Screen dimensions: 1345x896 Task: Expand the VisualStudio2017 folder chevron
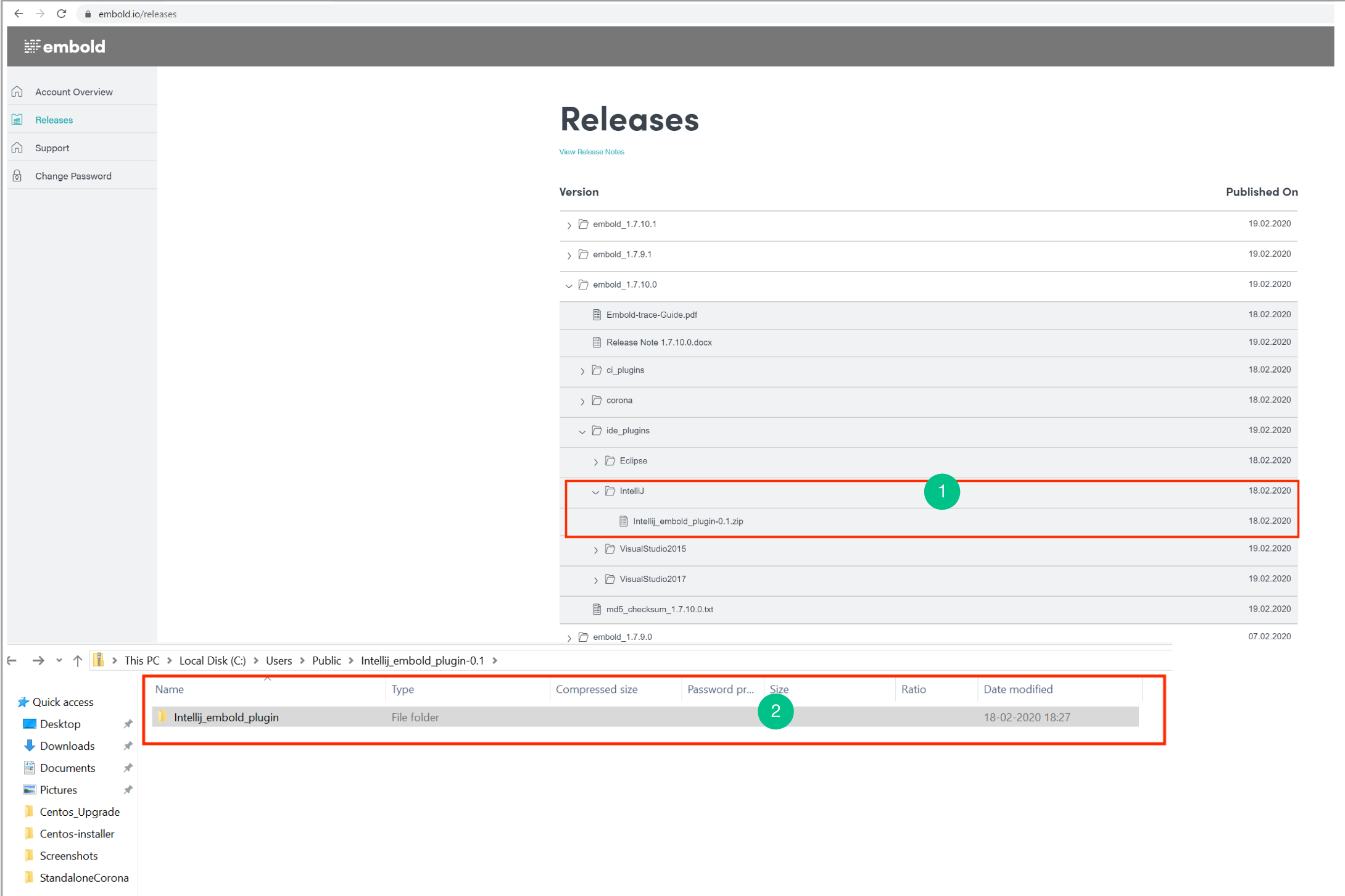(595, 580)
